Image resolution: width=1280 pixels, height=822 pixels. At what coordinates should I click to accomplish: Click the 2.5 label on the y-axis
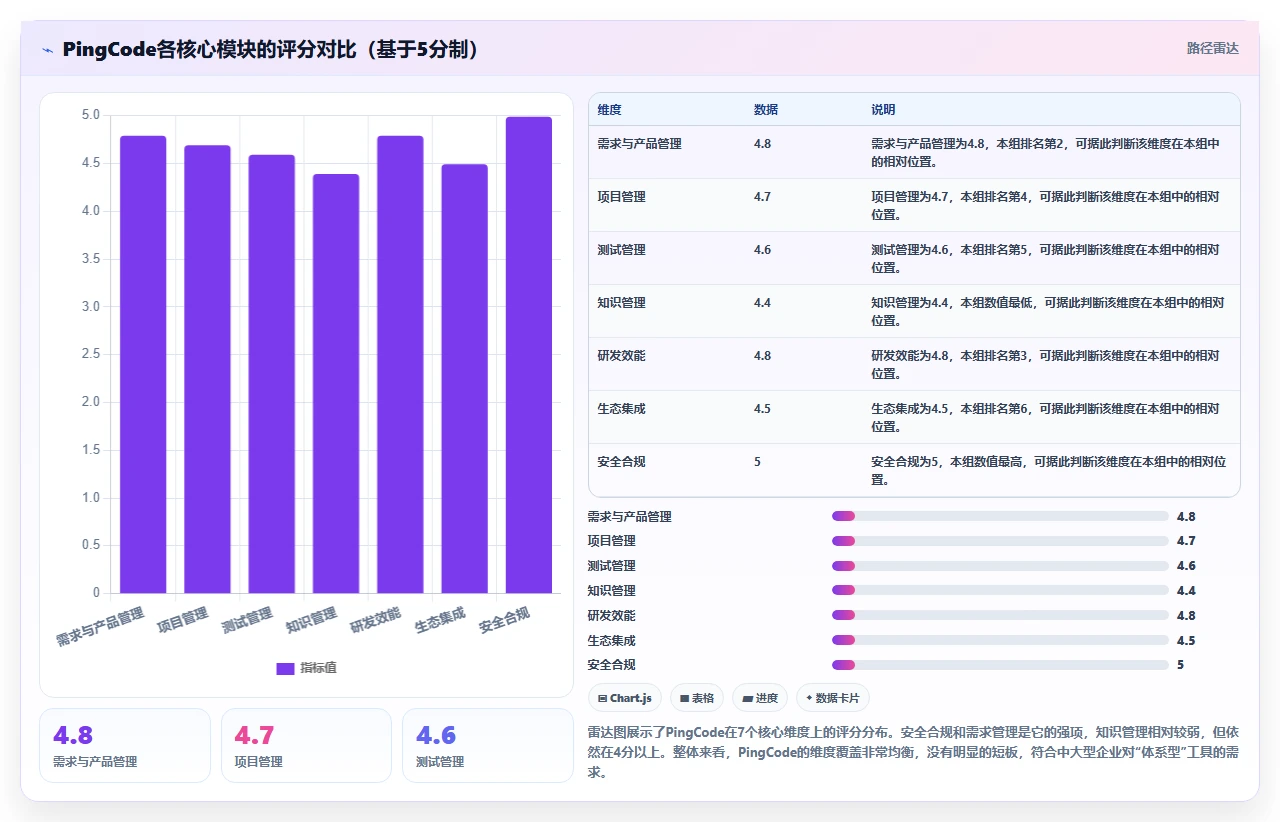click(91, 354)
